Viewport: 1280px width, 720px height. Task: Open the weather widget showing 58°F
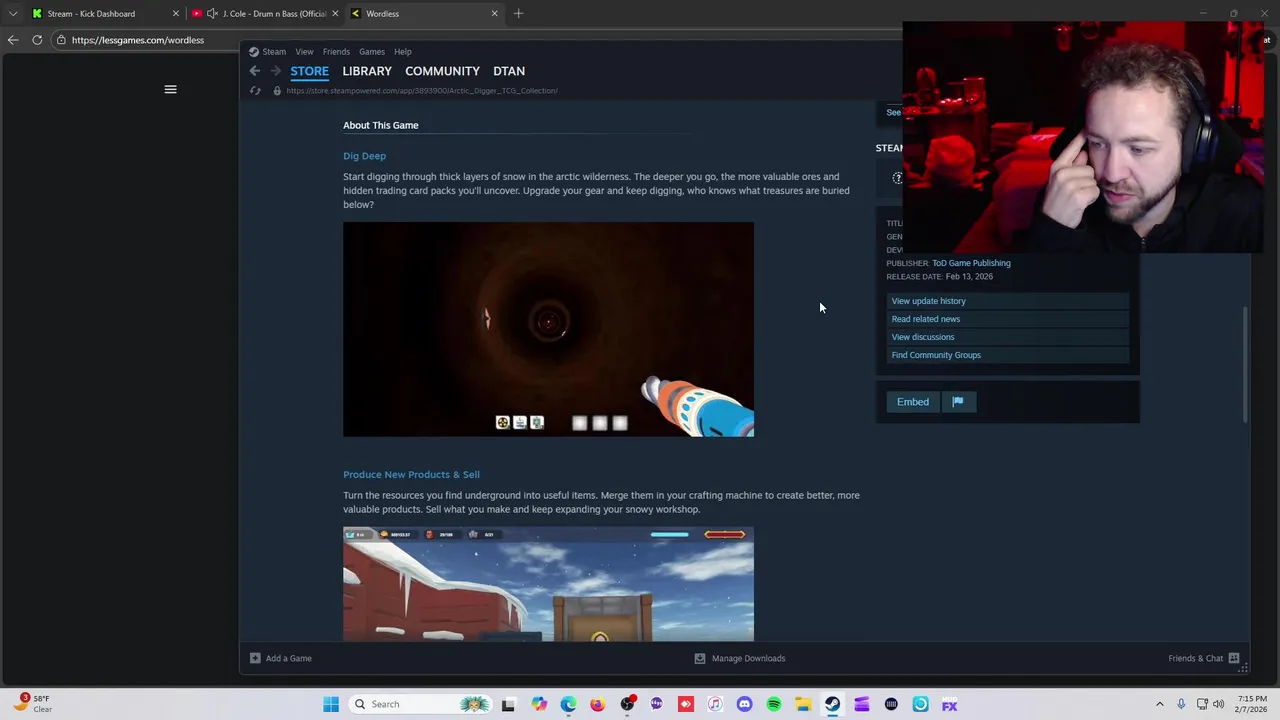pos(32,704)
